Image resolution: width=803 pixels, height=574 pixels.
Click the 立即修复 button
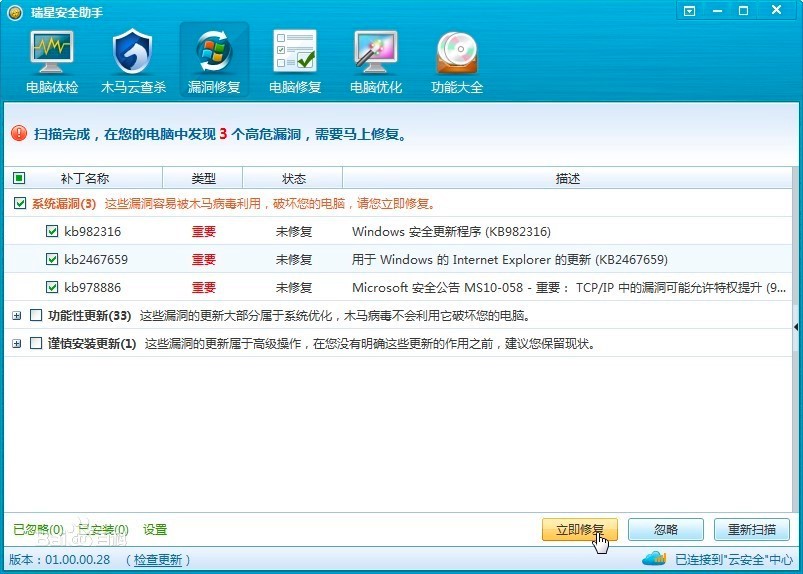point(580,529)
